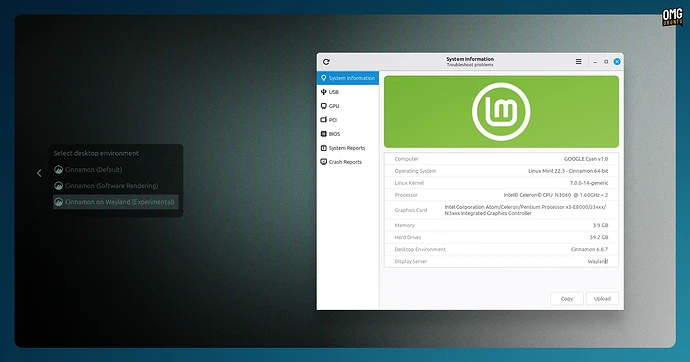Open the USB section in sidebar
690x362 pixels.
click(x=348, y=92)
